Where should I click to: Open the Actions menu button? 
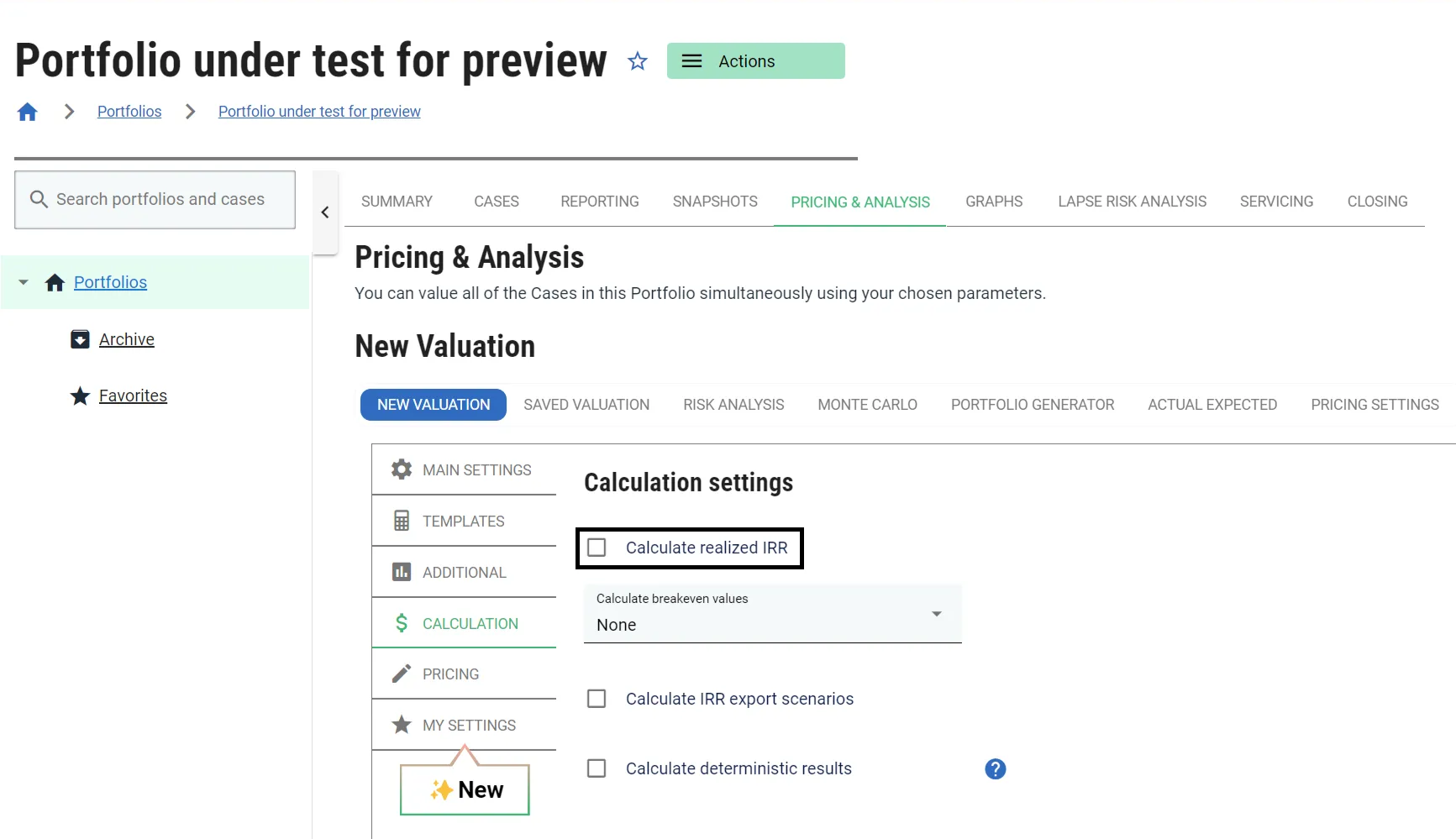click(755, 61)
